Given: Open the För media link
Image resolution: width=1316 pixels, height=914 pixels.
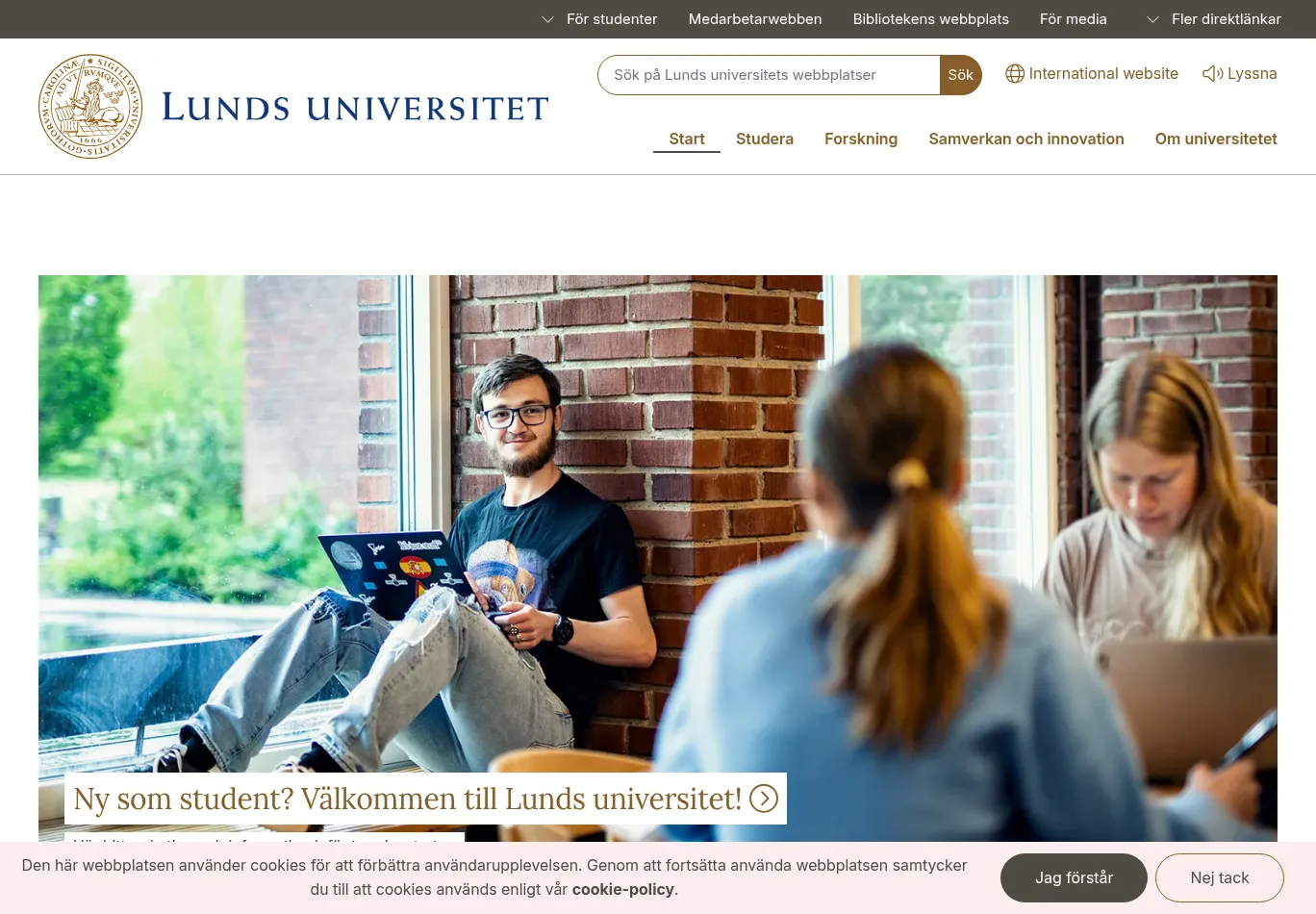Looking at the screenshot, I should (1074, 19).
